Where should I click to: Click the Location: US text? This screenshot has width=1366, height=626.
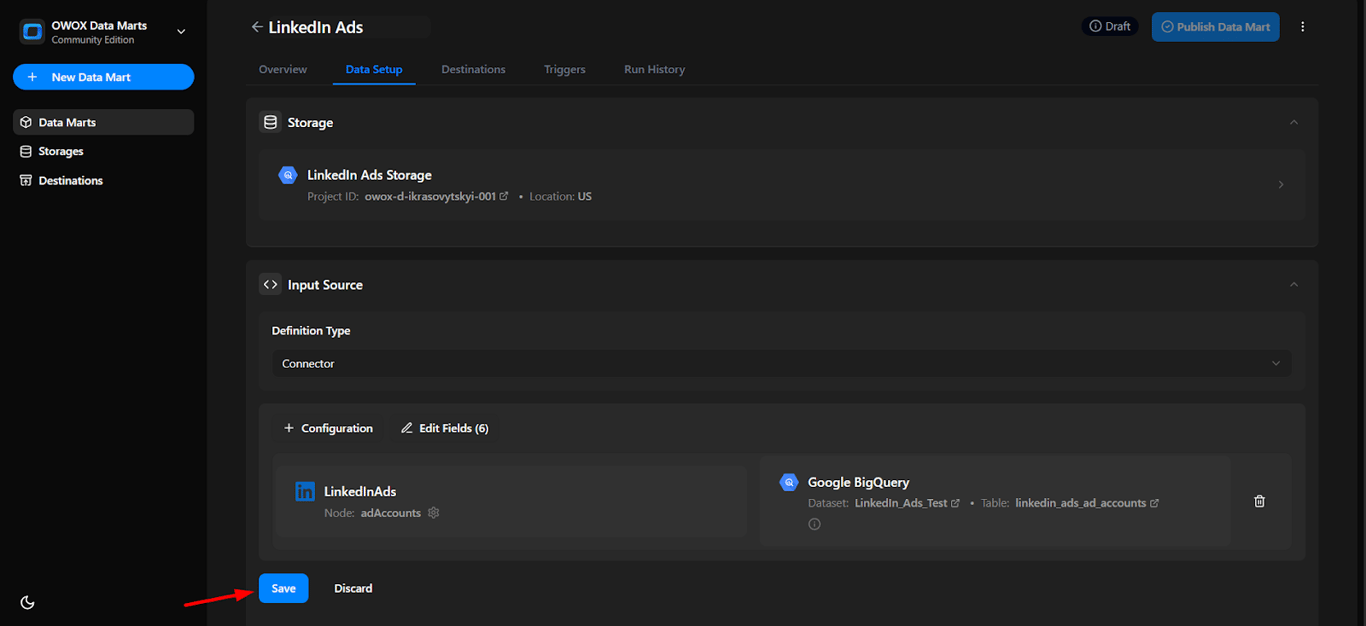[x=560, y=197]
